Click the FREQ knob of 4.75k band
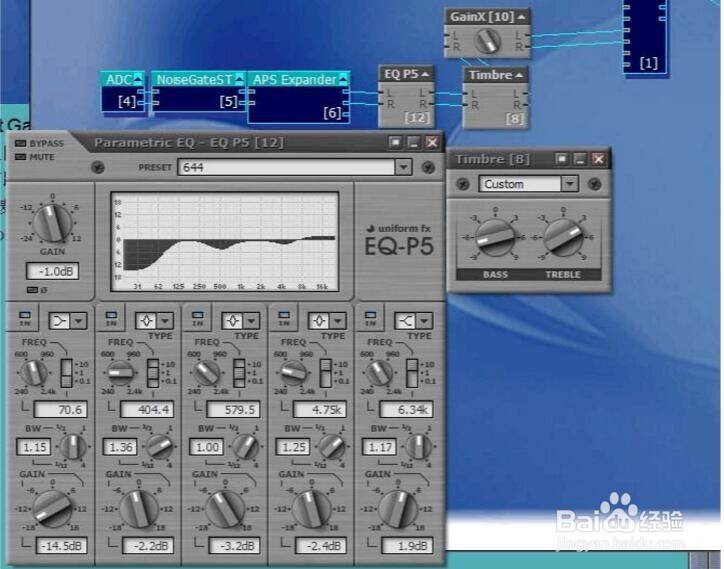The image size is (724, 569). [293, 372]
